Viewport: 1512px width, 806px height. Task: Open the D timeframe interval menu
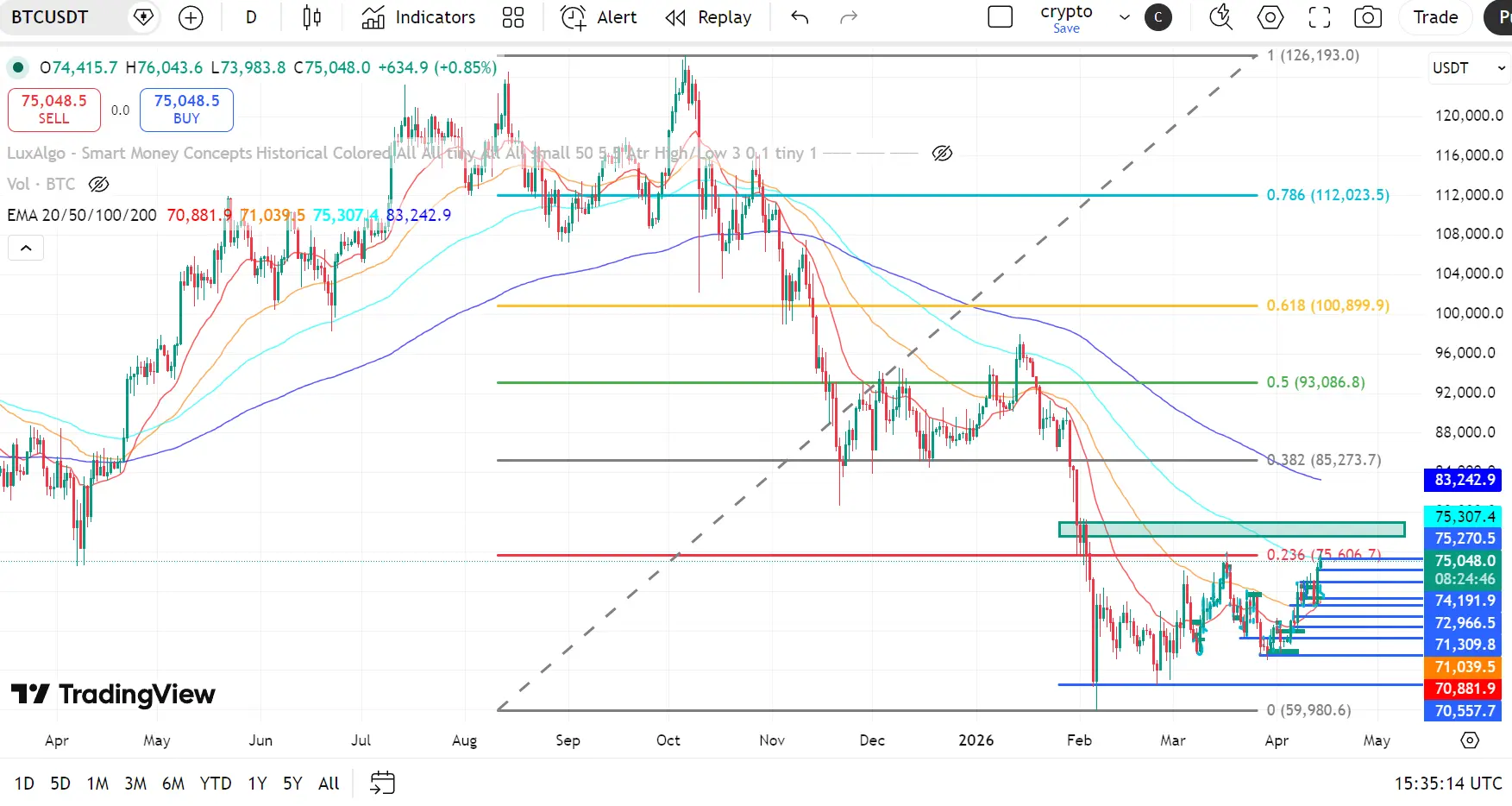pos(251,17)
